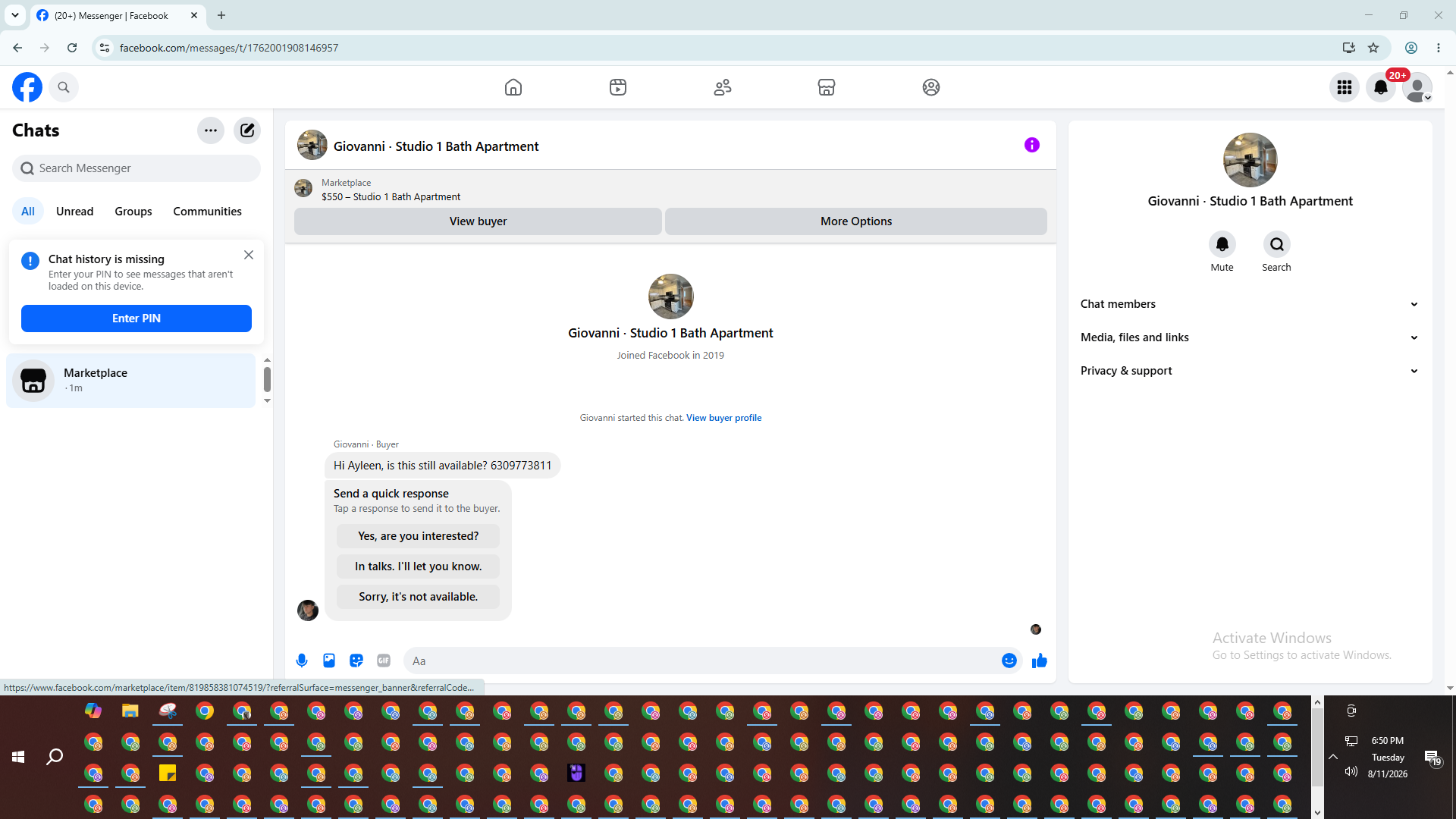Screen dimensions: 1456x819
Task: Click the chat list scrollbar thumb
Action: point(267,379)
